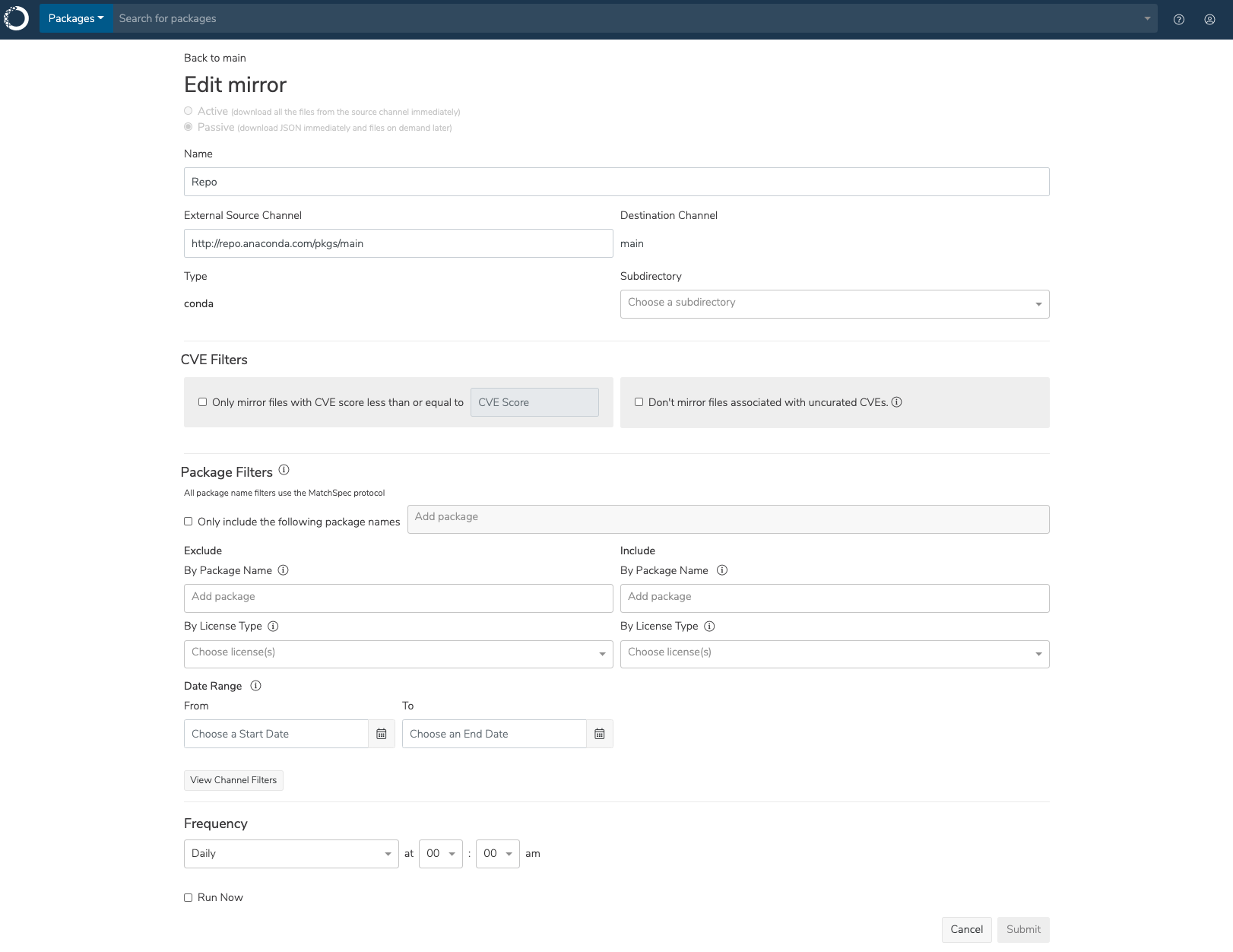Click the Back to main link
The height and width of the screenshot is (952, 1233).
pyautogui.click(x=215, y=58)
